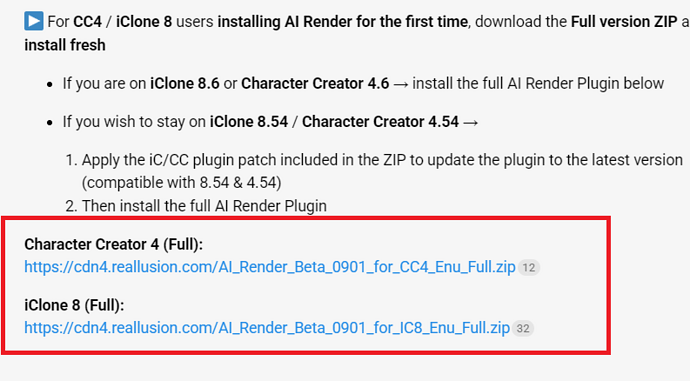Click "install the full AI Render Plugin below" text

pos(538,83)
